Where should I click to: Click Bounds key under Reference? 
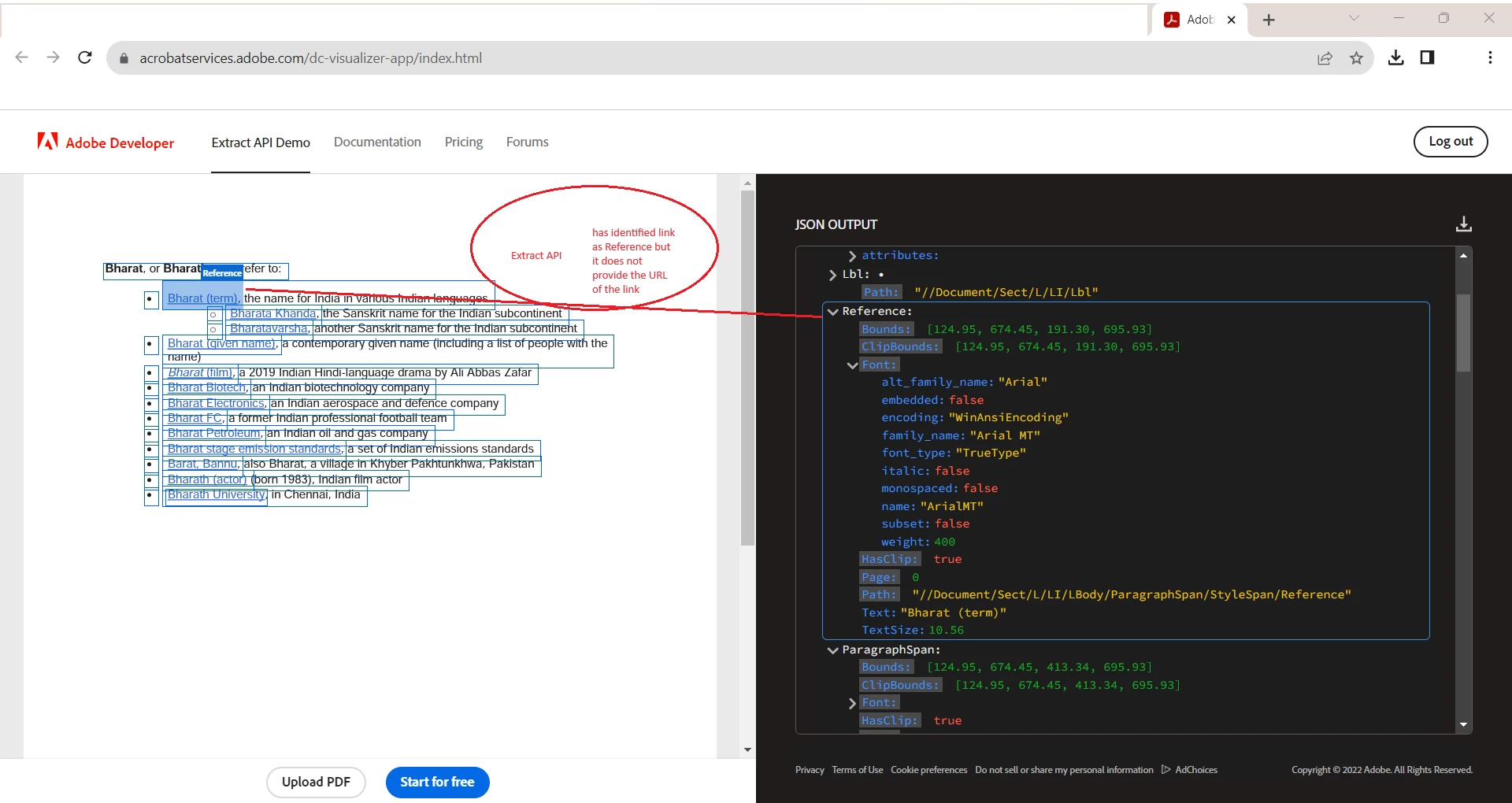point(886,329)
